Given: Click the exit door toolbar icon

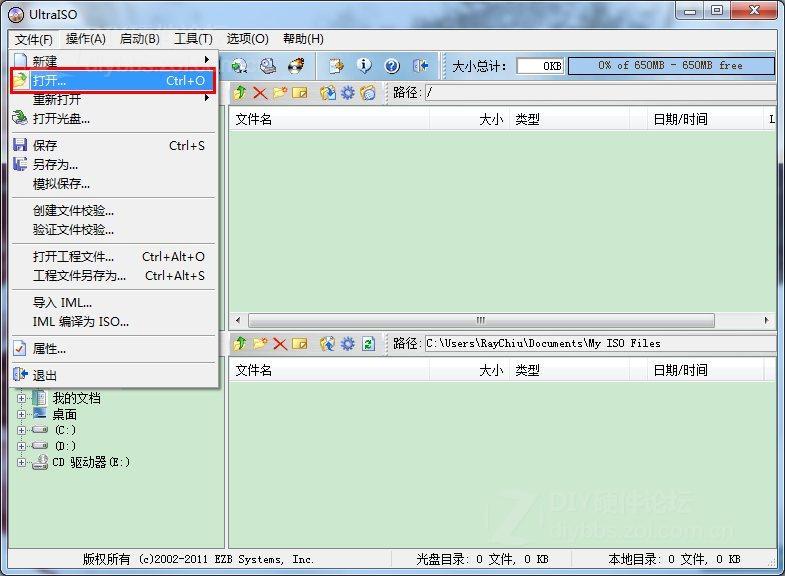Looking at the screenshot, I should tap(420, 66).
